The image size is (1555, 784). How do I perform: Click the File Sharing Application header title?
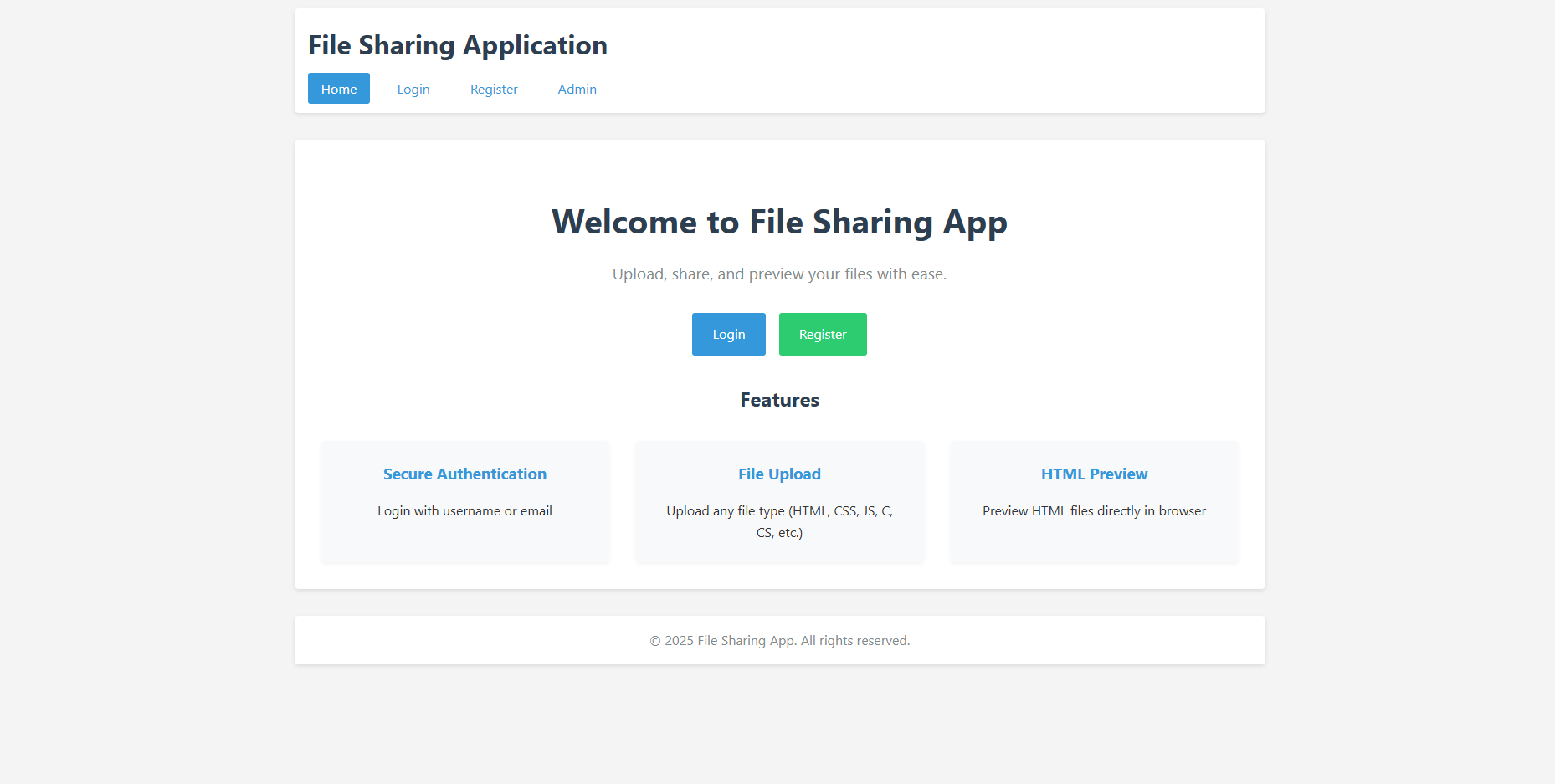(458, 45)
